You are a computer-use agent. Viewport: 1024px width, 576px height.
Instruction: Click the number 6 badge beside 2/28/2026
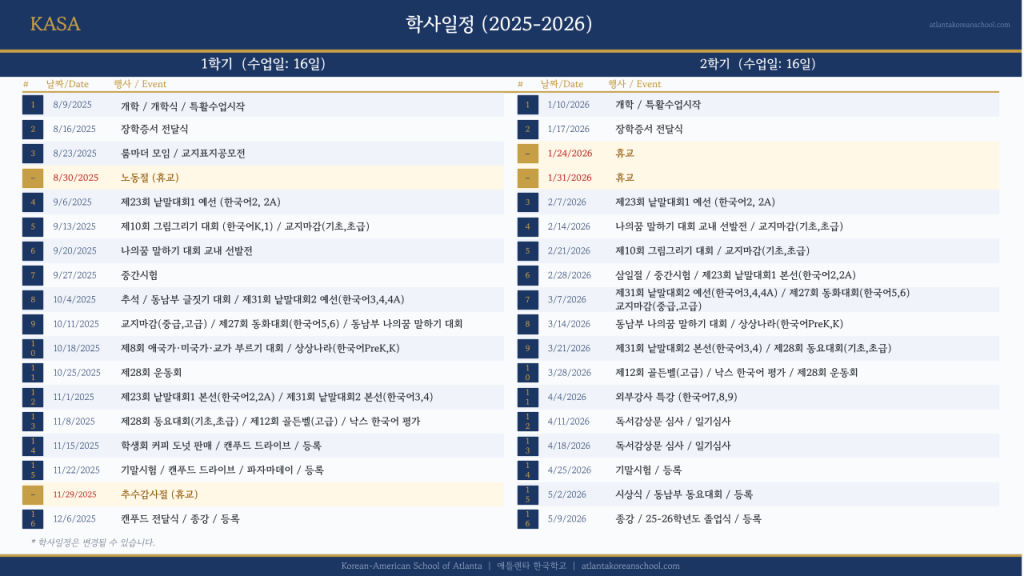click(x=528, y=275)
